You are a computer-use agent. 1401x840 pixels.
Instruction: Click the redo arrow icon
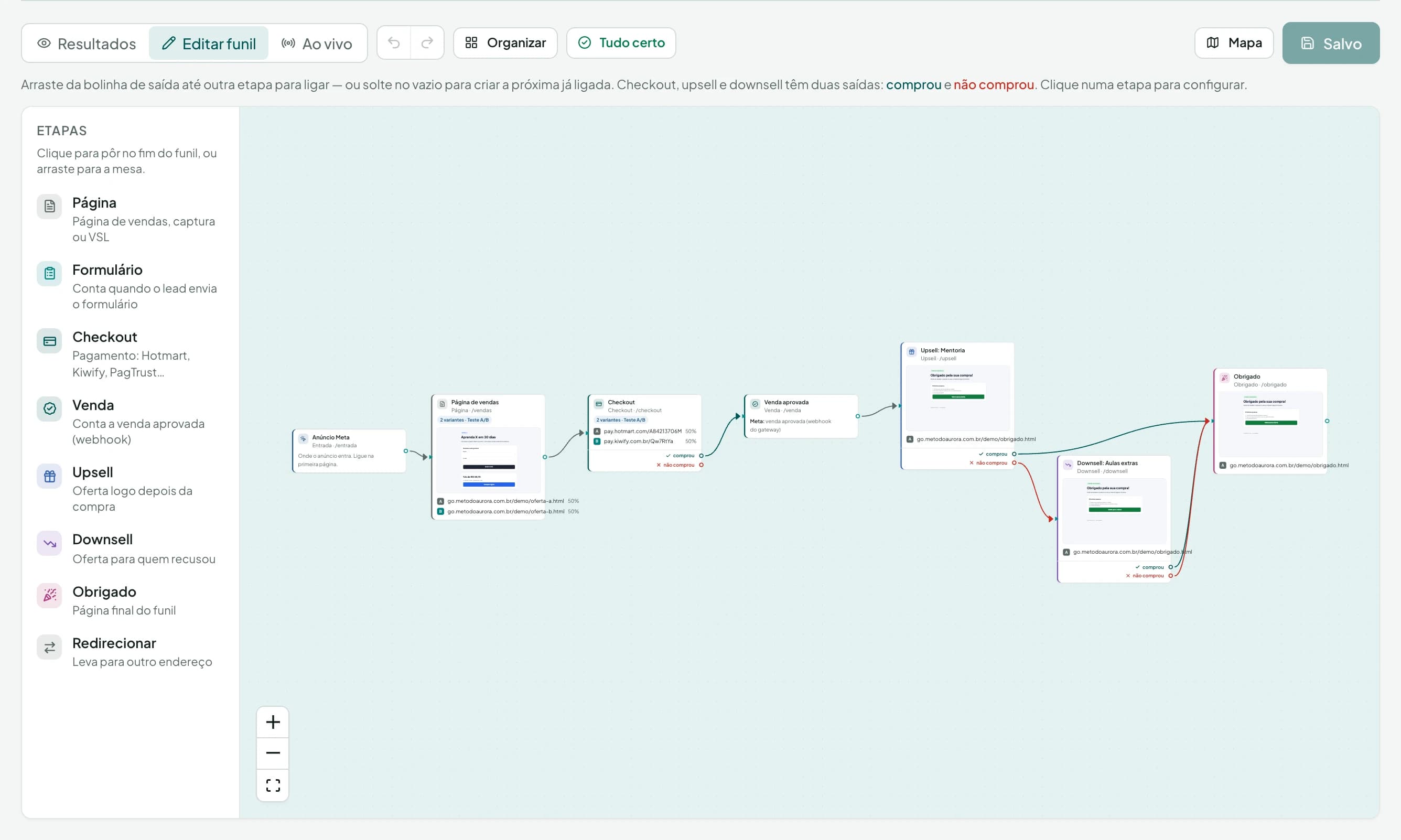click(x=427, y=43)
